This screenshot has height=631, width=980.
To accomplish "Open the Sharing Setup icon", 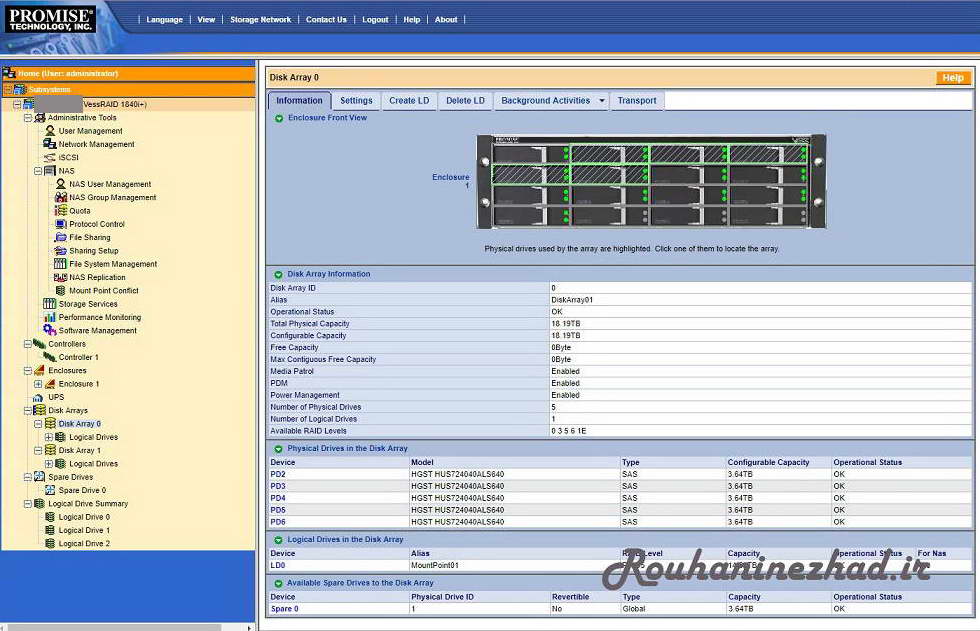I will (x=61, y=251).
